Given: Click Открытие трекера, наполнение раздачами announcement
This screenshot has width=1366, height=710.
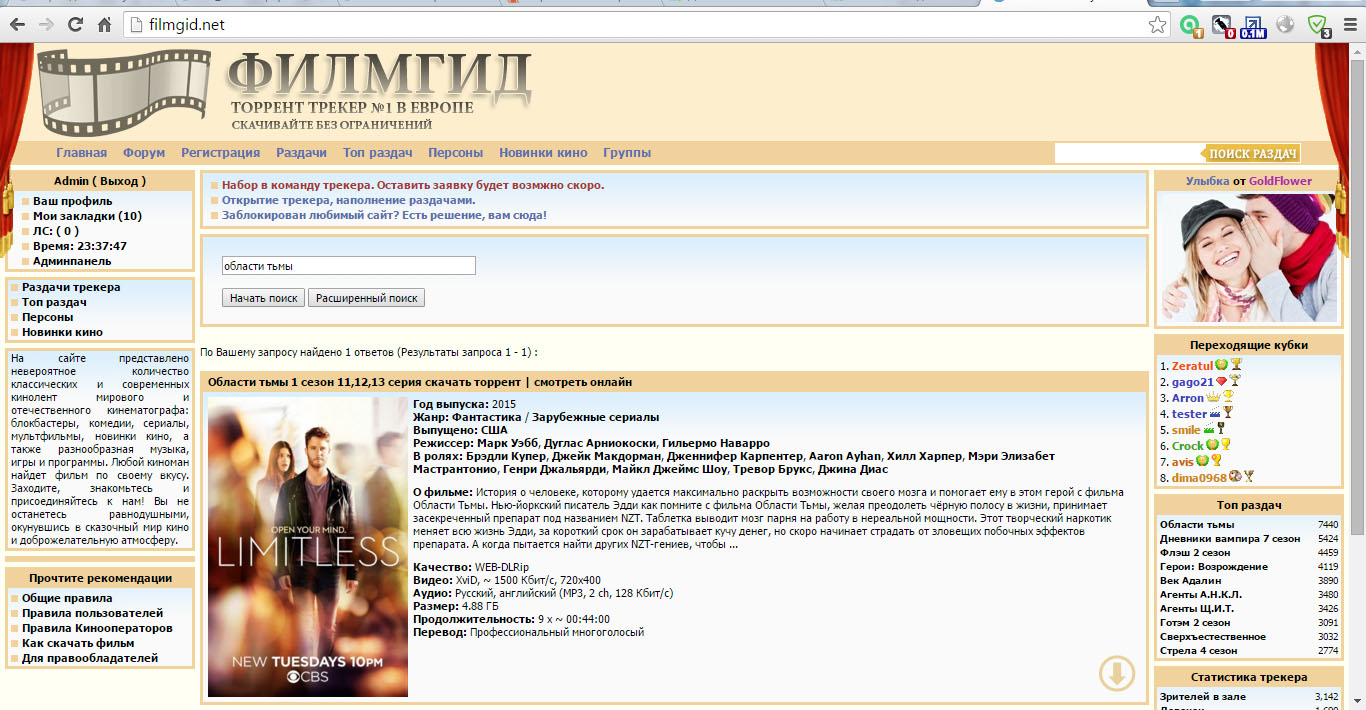Looking at the screenshot, I should pos(349,200).
